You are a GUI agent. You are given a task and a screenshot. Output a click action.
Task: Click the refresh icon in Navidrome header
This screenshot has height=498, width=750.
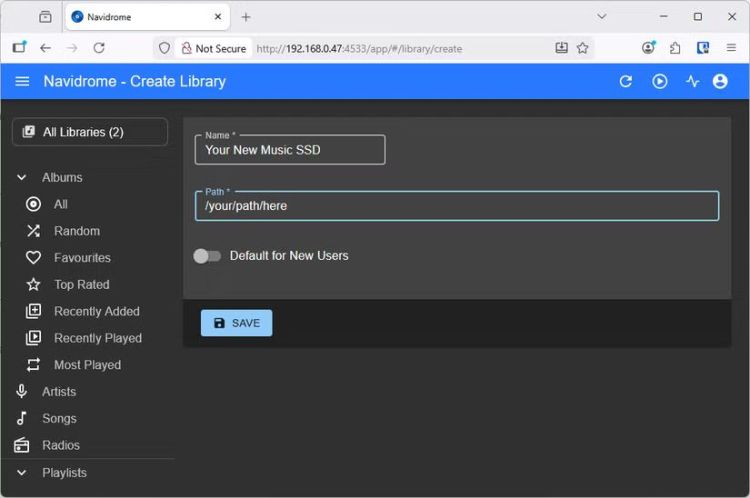tap(626, 81)
